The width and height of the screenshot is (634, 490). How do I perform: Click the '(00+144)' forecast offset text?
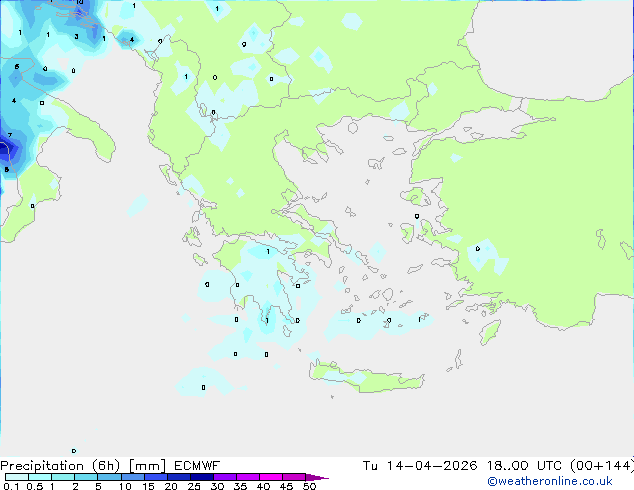pyautogui.click(x=602, y=466)
